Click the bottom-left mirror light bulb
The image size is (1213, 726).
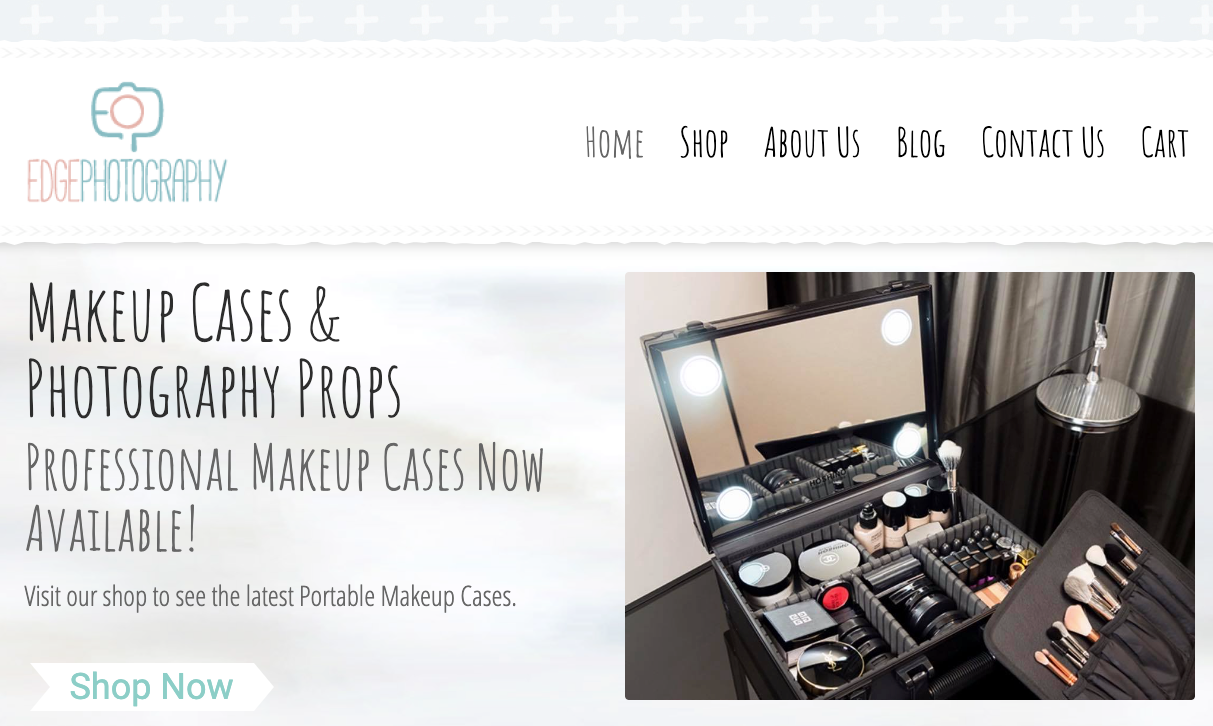point(734,503)
